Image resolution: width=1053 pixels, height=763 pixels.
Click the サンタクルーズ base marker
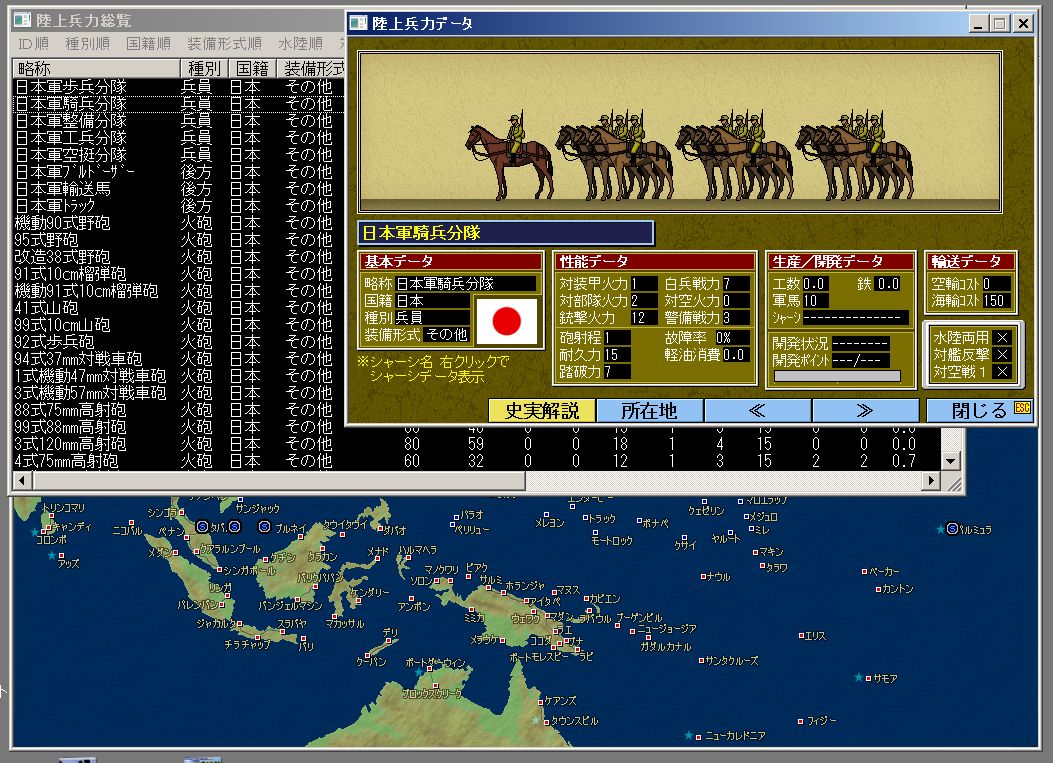(701, 661)
